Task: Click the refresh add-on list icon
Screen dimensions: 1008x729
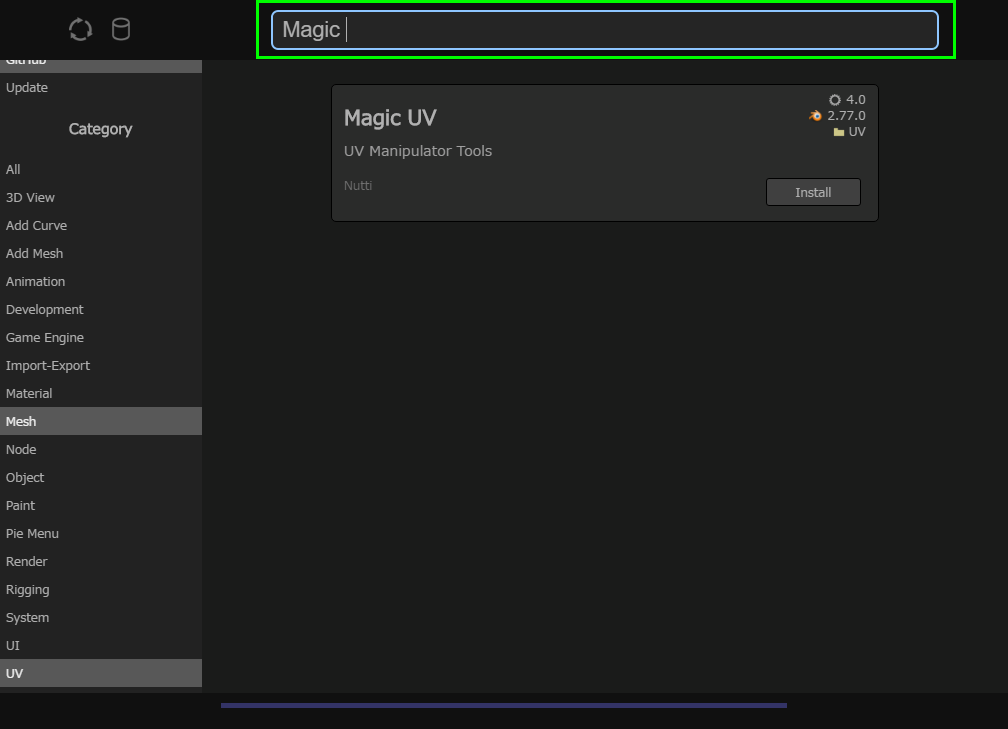Action: pyautogui.click(x=80, y=30)
